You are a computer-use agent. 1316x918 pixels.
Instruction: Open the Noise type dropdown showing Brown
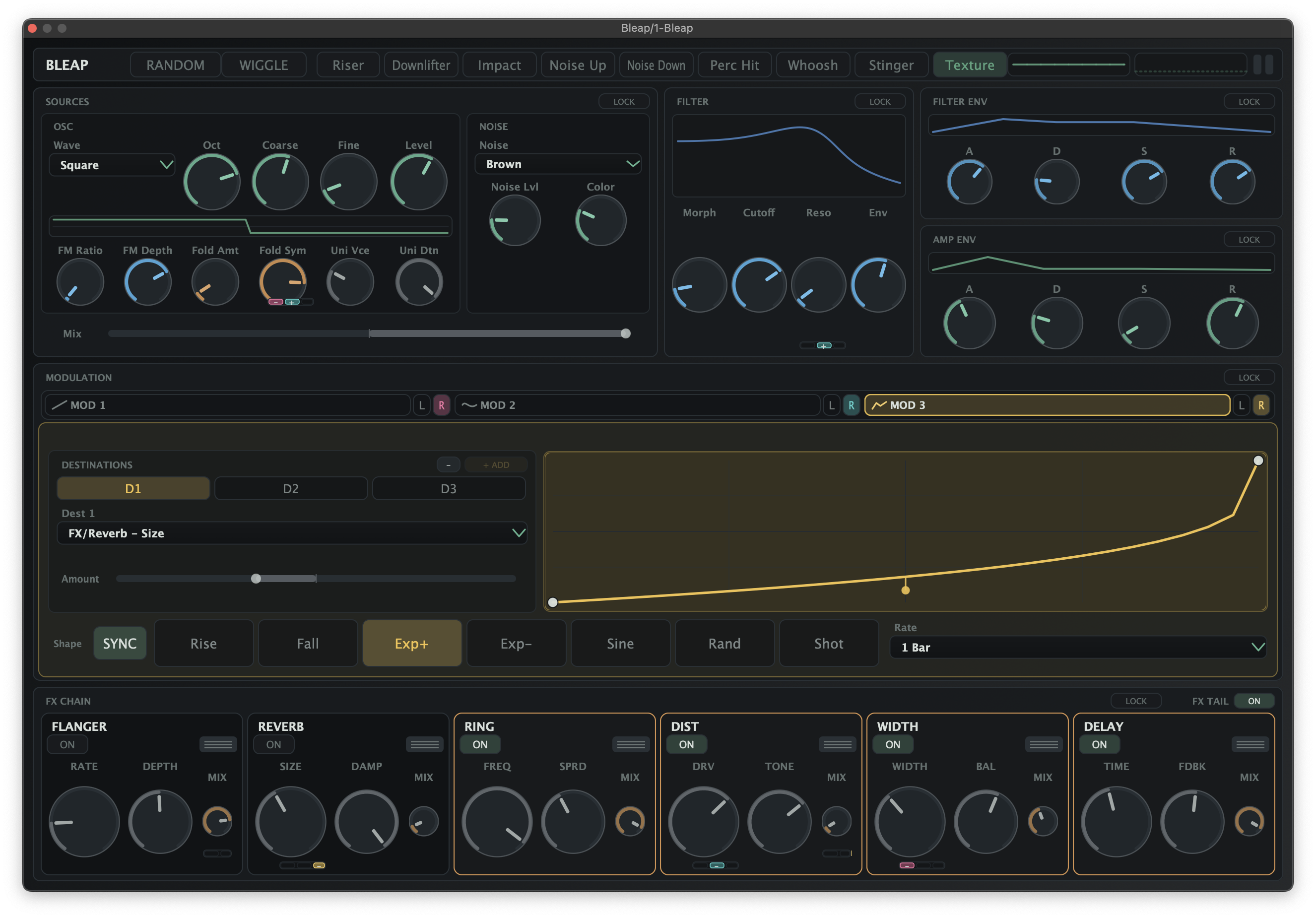click(558, 164)
